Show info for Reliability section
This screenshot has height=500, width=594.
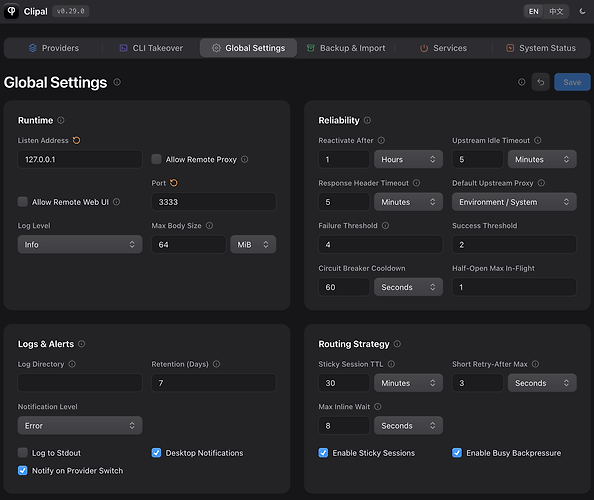pos(367,120)
